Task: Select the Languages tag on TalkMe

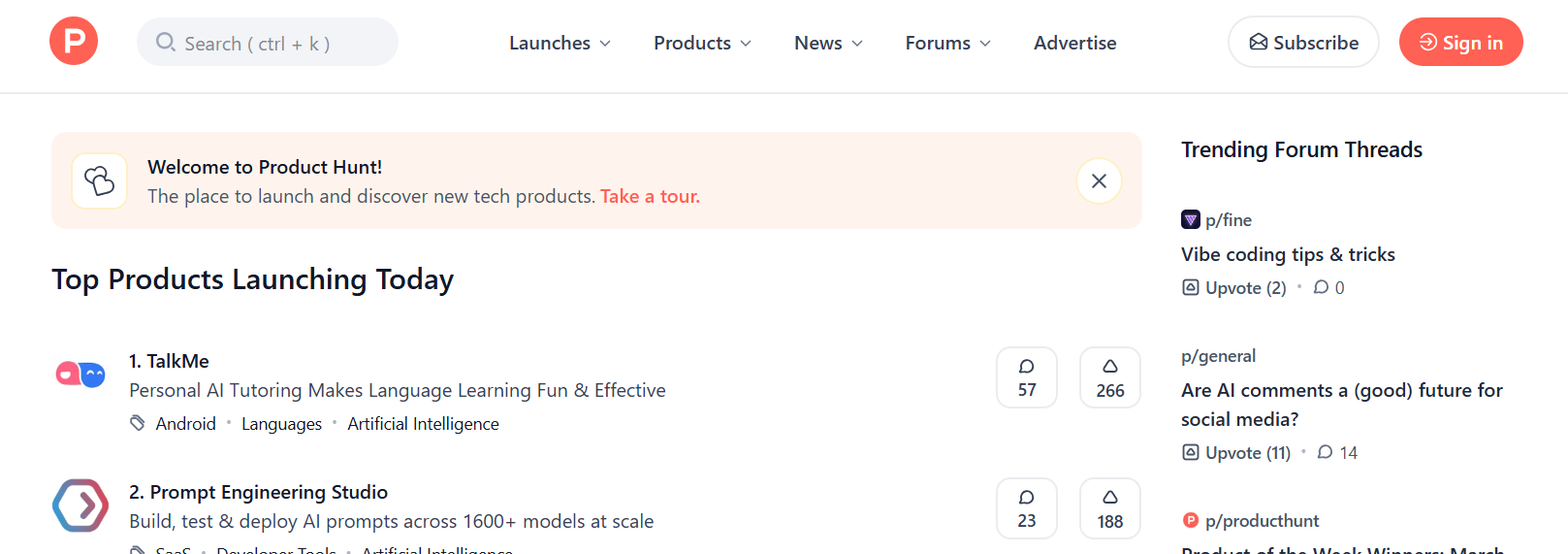Action: 281,424
